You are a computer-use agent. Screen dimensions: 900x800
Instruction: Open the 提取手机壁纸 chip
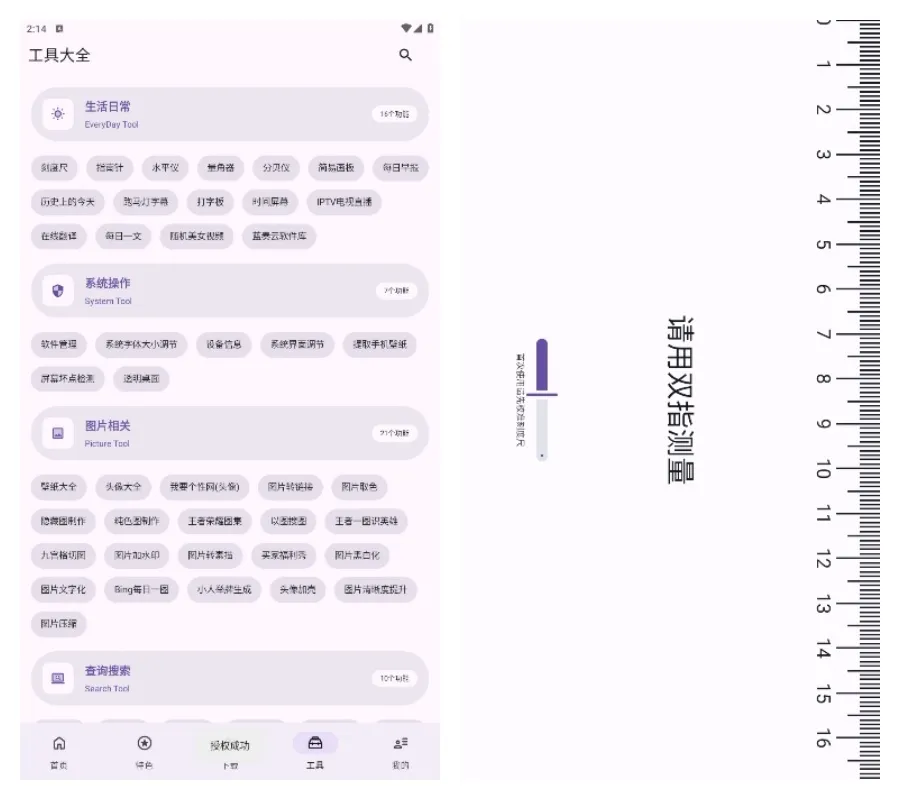point(380,344)
